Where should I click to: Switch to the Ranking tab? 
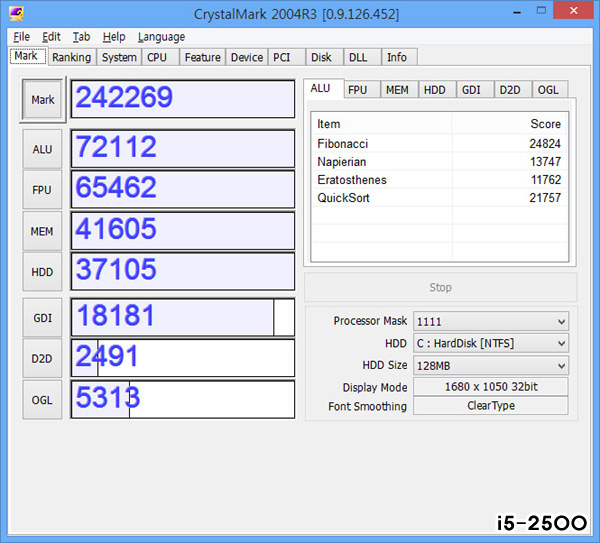tap(71, 57)
